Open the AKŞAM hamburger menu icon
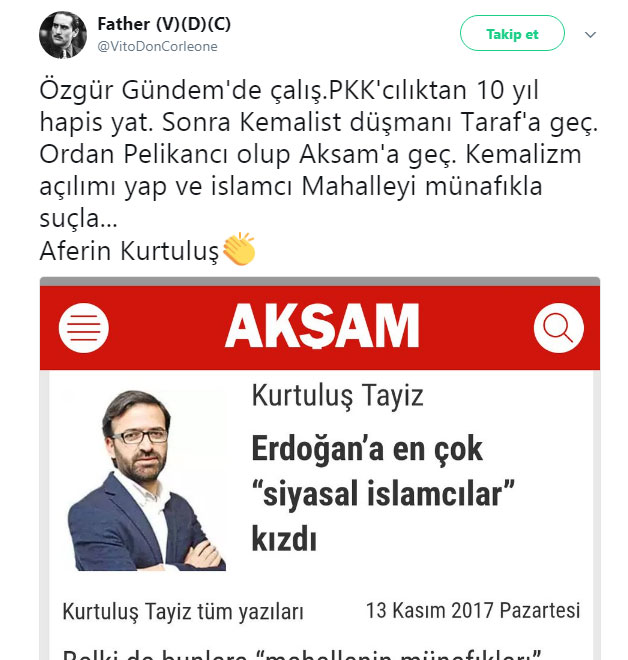The image size is (628, 660). click(84, 327)
